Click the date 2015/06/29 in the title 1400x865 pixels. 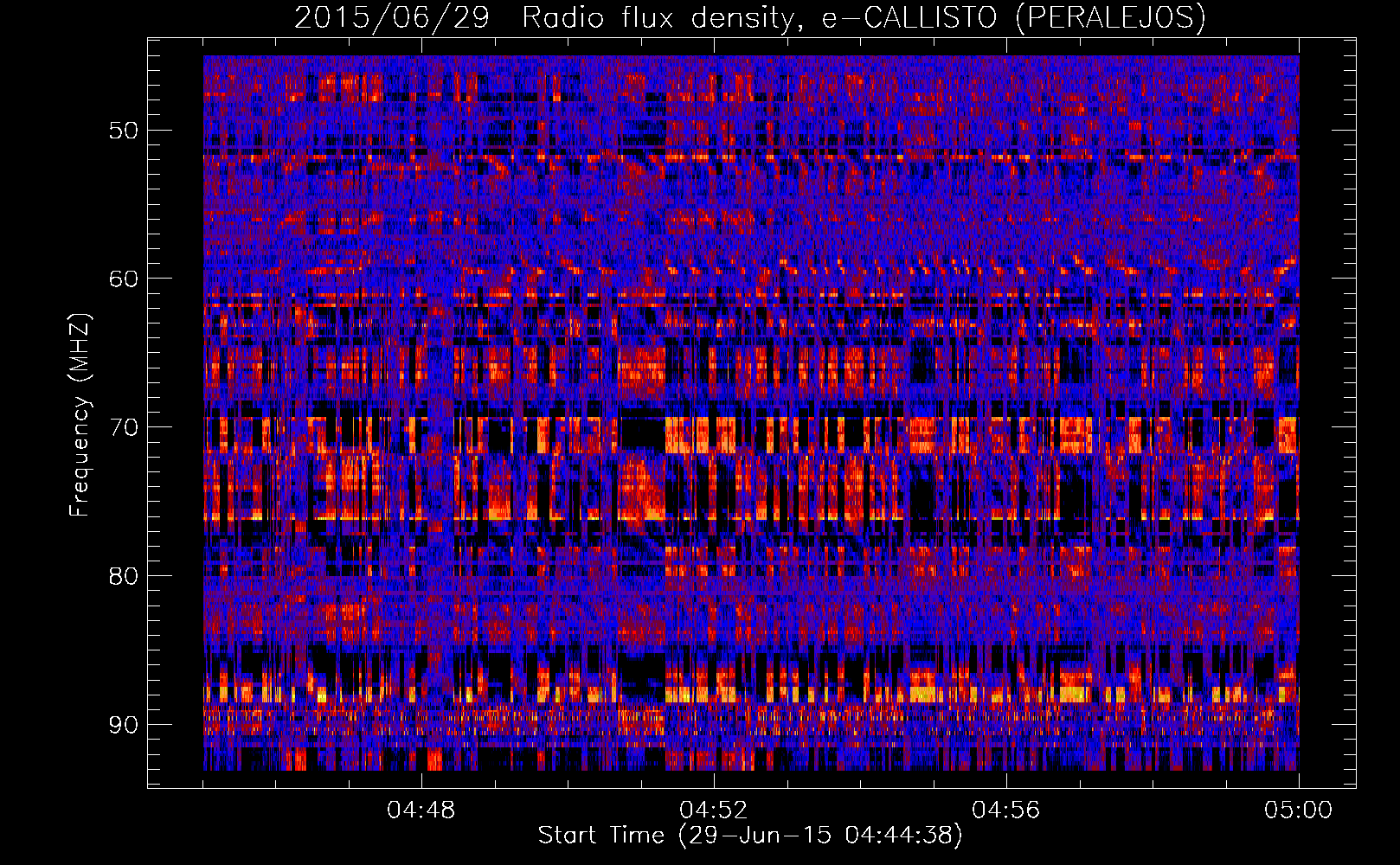pos(392,17)
